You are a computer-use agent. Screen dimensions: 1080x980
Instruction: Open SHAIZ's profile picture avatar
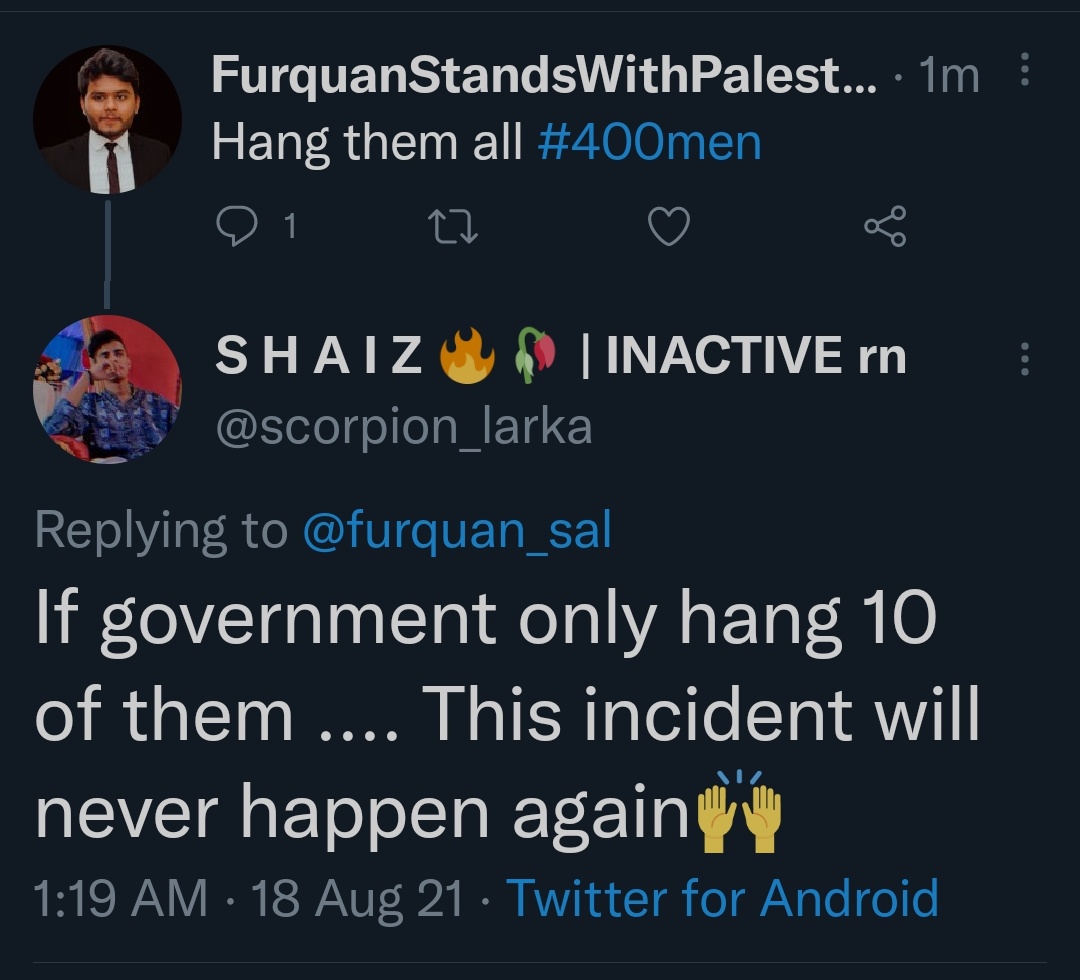click(x=107, y=389)
